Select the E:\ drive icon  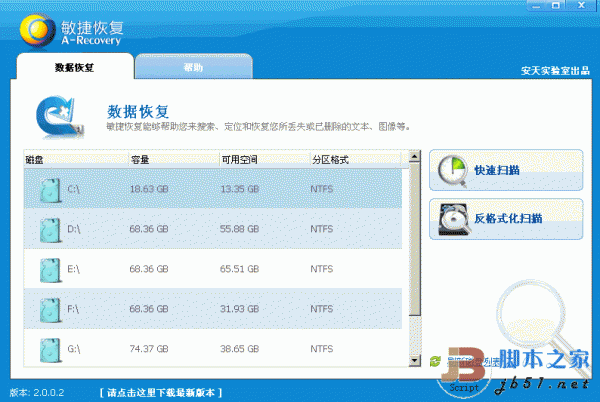tap(51, 270)
